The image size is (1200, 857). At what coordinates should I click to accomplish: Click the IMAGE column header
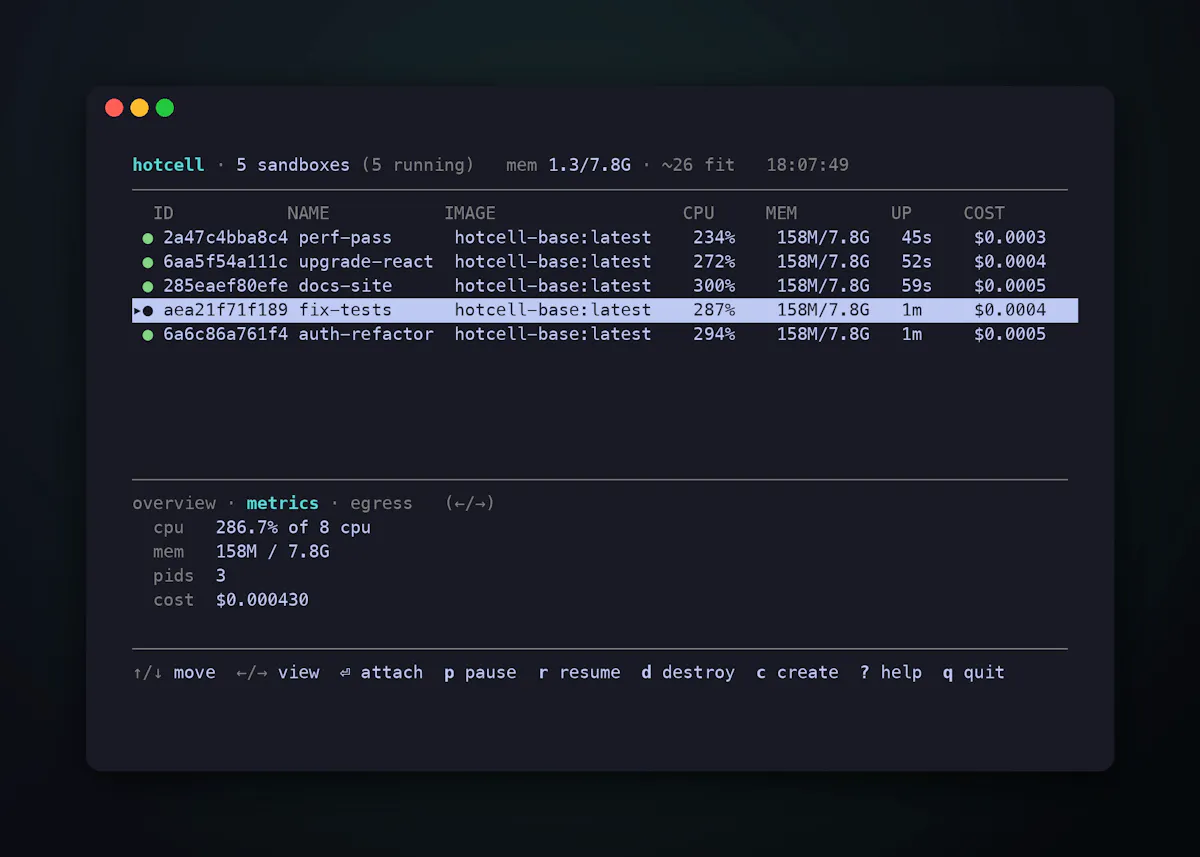470,213
